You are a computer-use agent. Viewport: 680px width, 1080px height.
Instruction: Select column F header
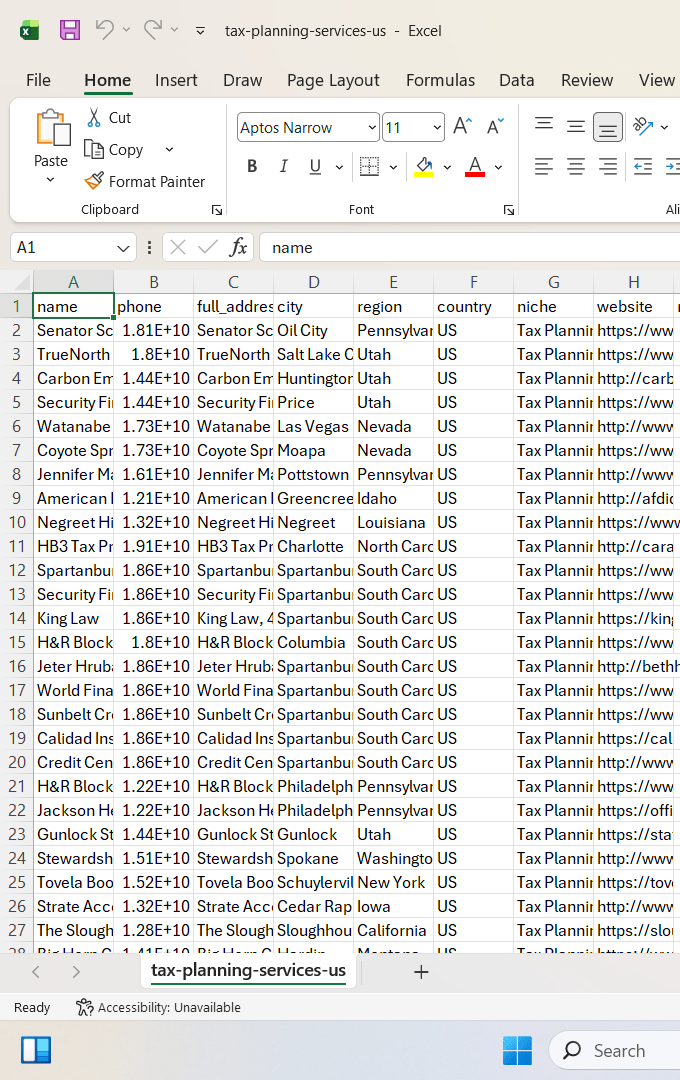click(x=473, y=282)
